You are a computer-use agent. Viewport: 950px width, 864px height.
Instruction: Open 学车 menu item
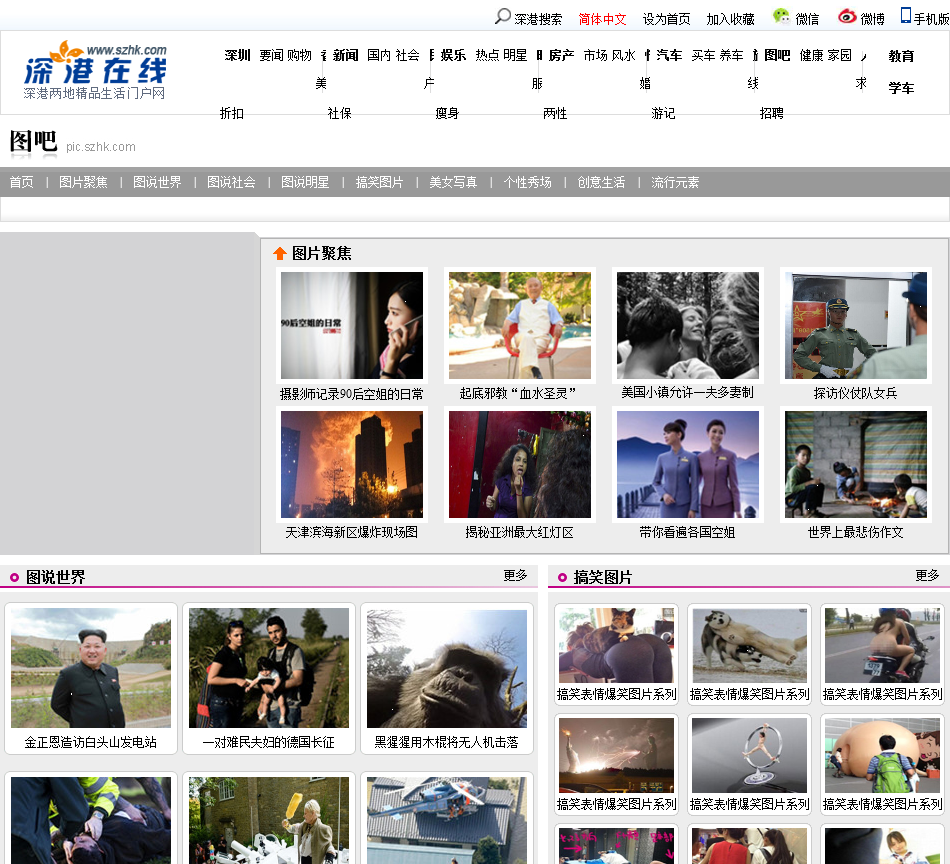(x=902, y=88)
